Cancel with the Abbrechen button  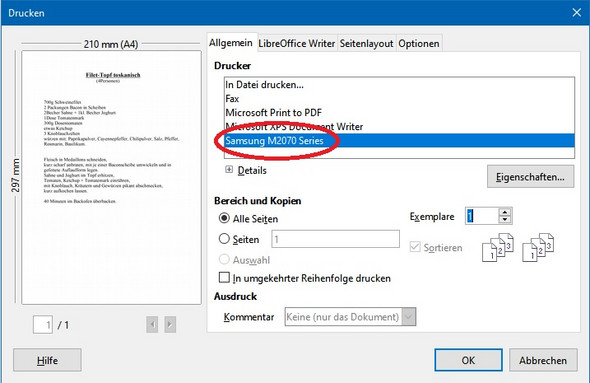(x=543, y=360)
